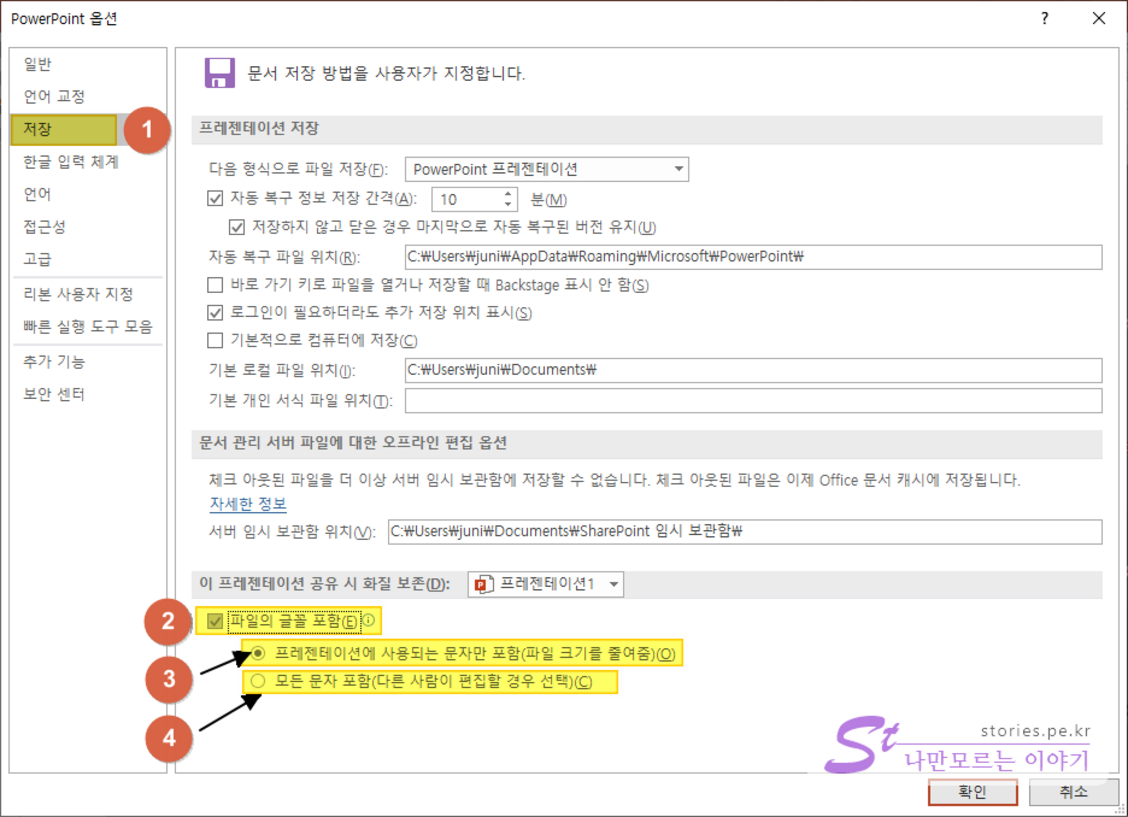Enable the 기본적으로 컴퓨터에 저장 checkbox

click(x=214, y=341)
